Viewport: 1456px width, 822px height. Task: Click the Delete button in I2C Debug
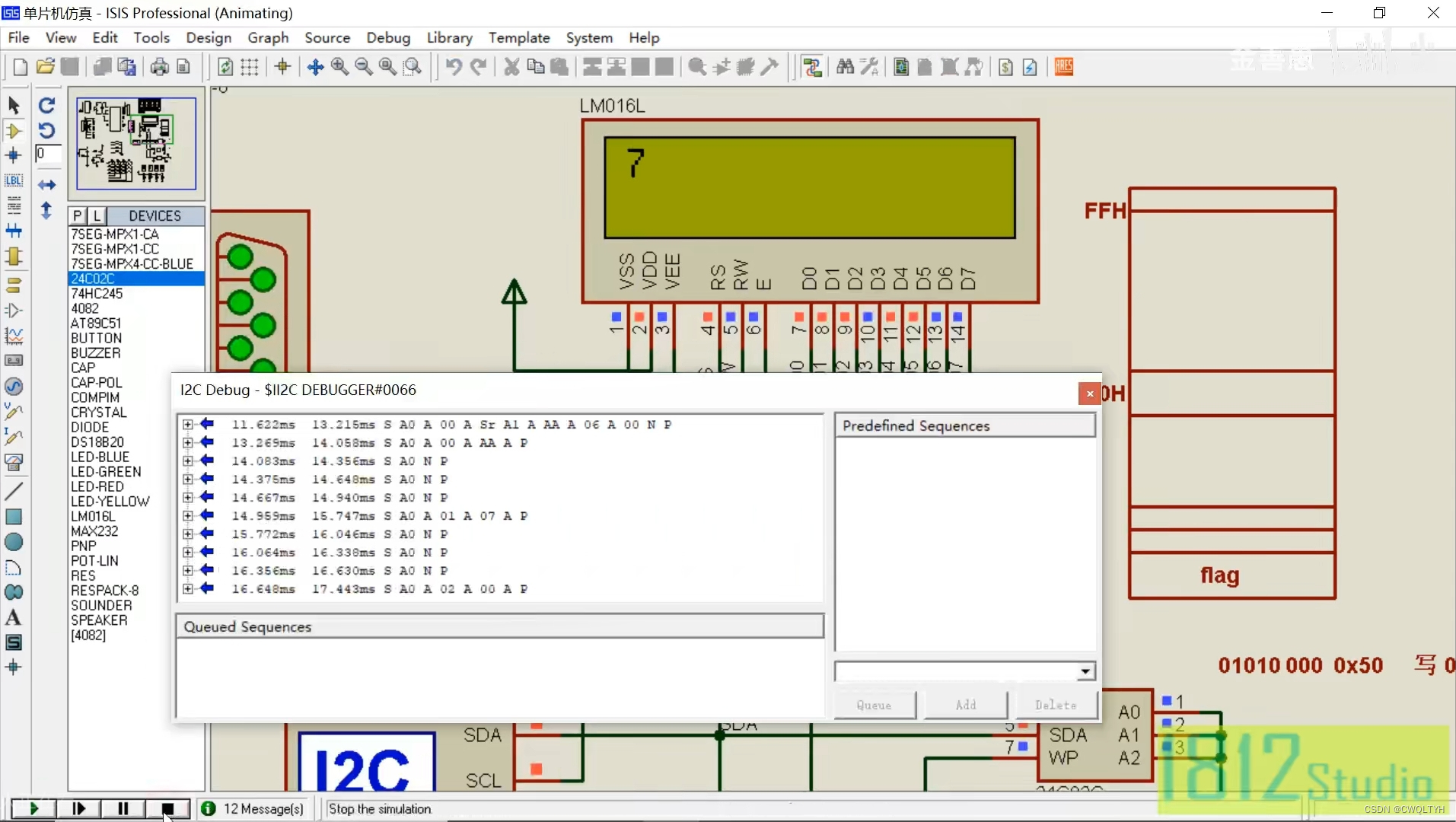click(1056, 705)
